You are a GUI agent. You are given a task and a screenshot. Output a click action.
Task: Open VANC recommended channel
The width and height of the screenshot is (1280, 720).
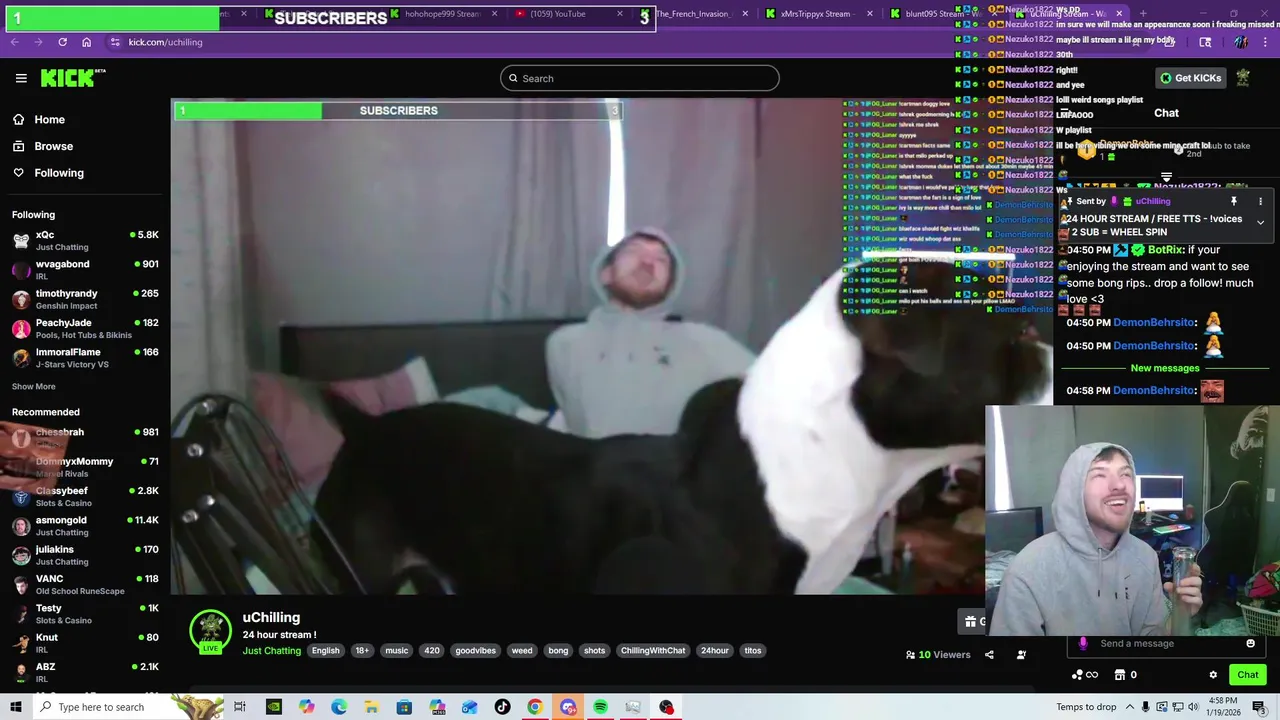(85, 584)
